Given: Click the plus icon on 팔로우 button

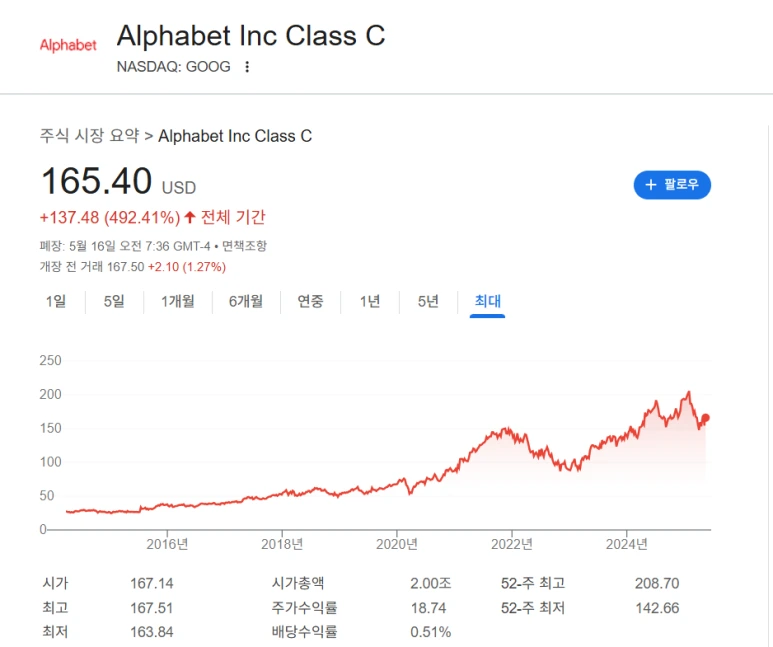Looking at the screenshot, I should pyautogui.click(x=650, y=185).
